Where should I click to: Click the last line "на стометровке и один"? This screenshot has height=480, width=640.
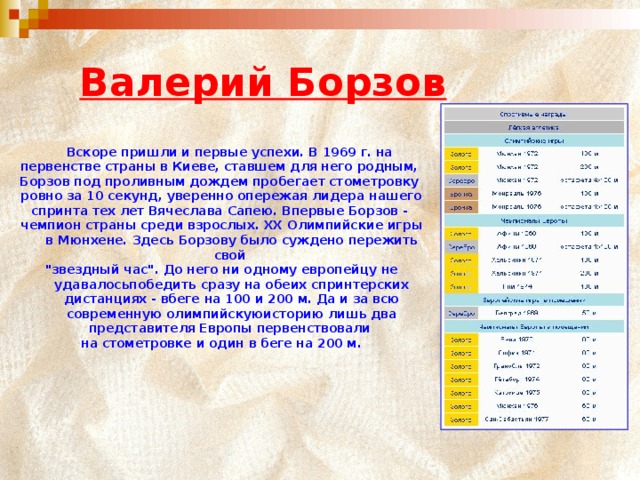[x=221, y=343]
